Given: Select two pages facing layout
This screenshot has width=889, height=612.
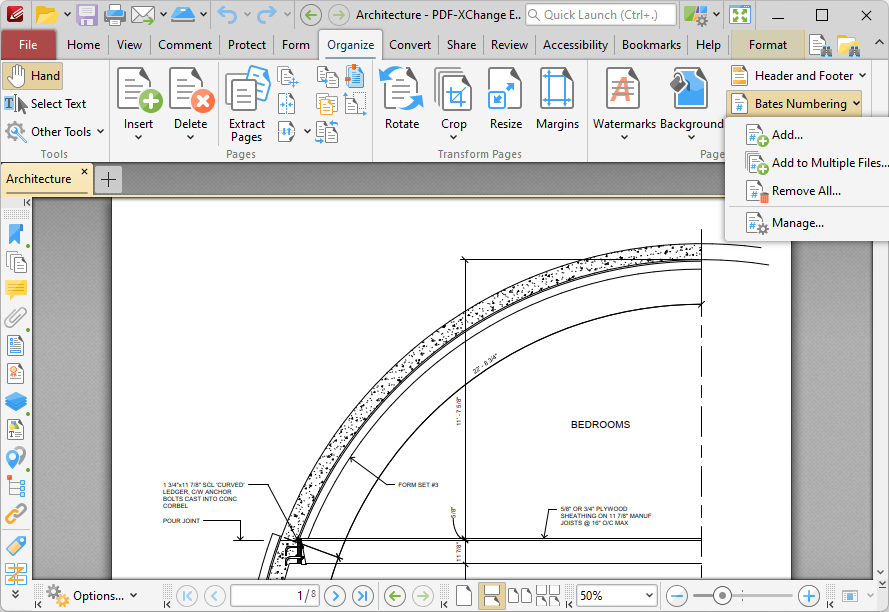Looking at the screenshot, I should tap(520, 596).
